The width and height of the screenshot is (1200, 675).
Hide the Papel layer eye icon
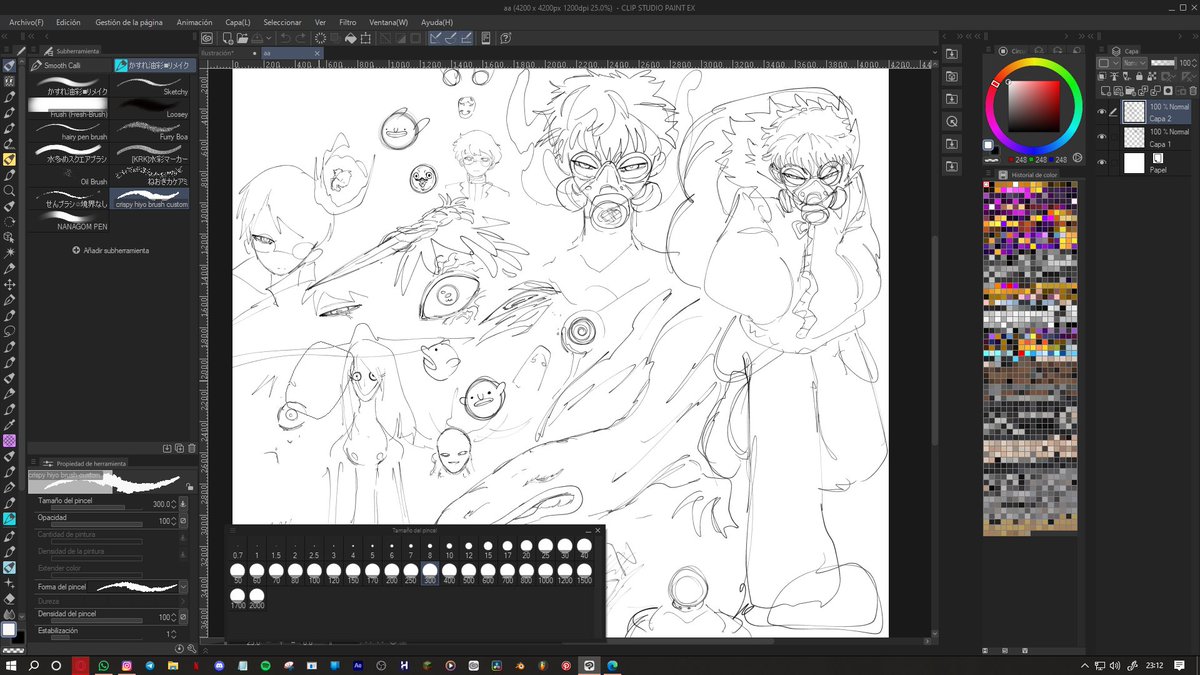[1103, 162]
